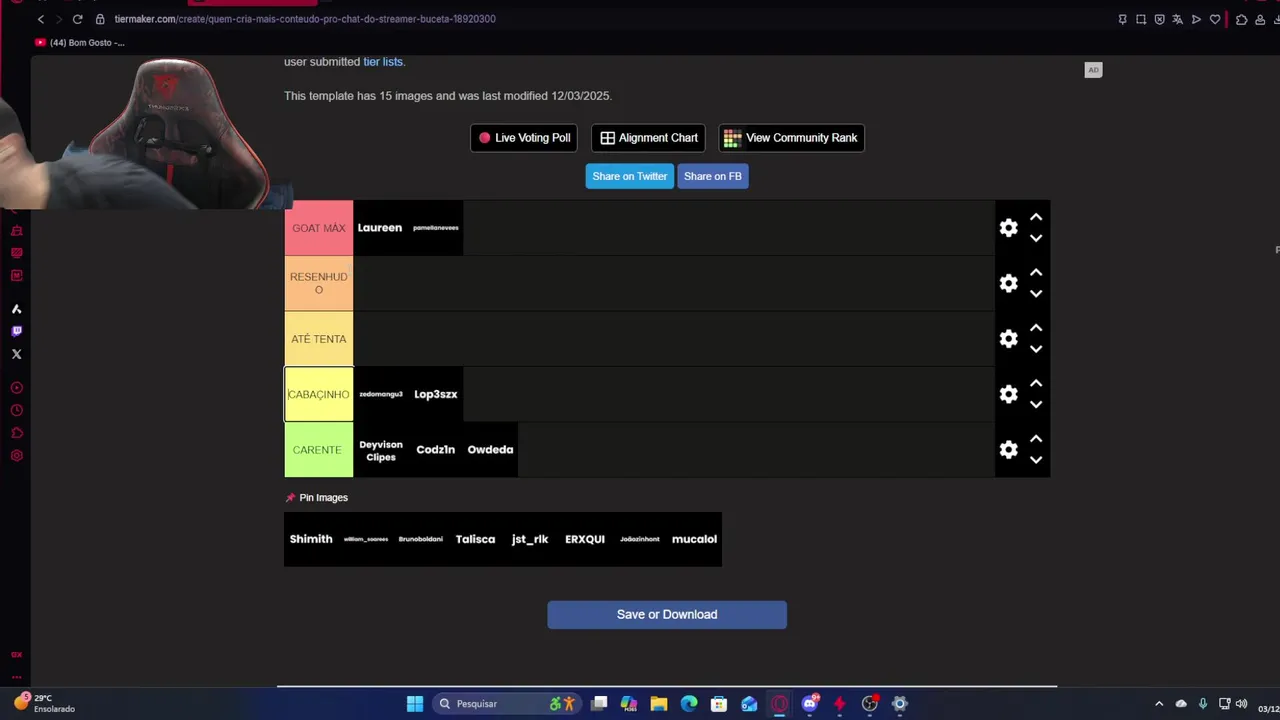This screenshot has width=1280, height=720.
Task: Move RESENHUDO row up
Action: [1036, 272]
